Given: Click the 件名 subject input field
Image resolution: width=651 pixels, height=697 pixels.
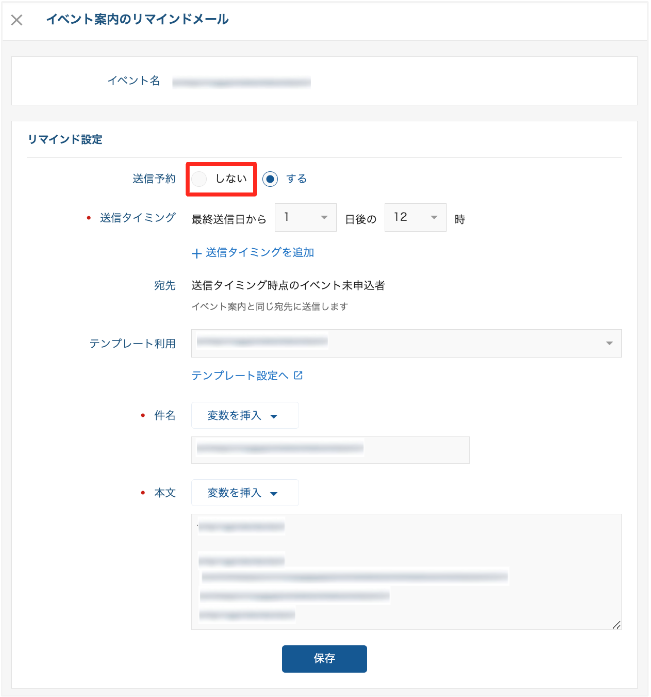Looking at the screenshot, I should coord(330,450).
